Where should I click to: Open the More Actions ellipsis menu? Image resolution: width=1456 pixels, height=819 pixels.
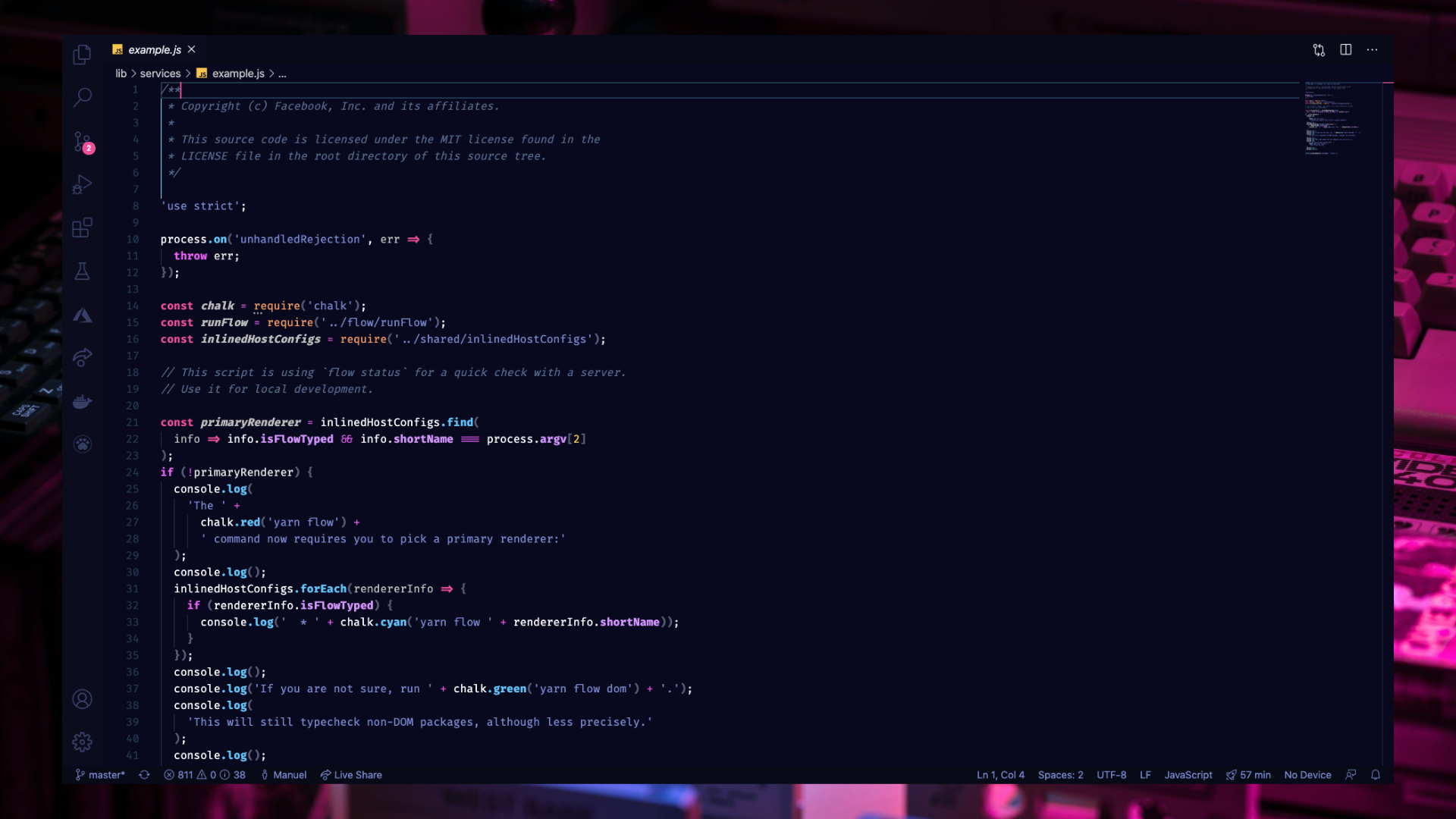click(1373, 49)
